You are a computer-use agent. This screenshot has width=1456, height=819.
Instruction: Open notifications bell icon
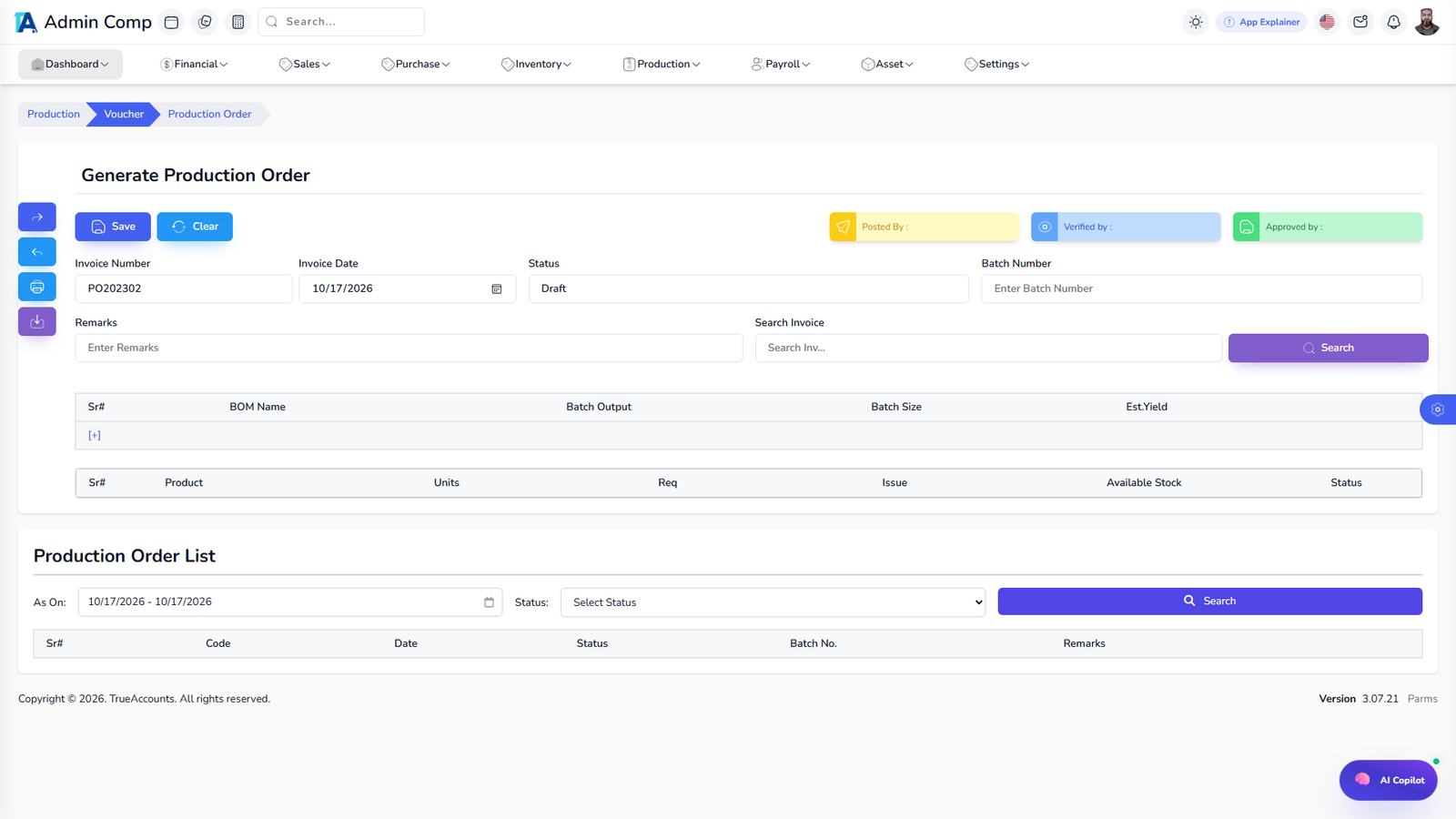click(1393, 22)
